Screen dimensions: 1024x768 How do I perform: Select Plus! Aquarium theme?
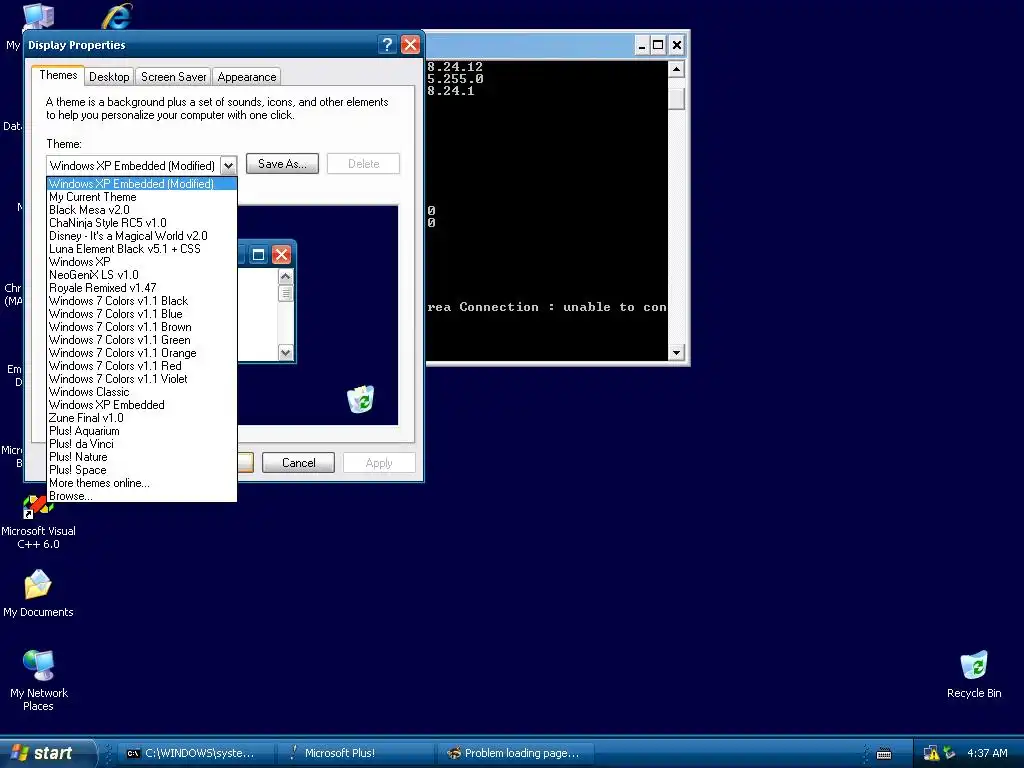[x=142, y=431]
